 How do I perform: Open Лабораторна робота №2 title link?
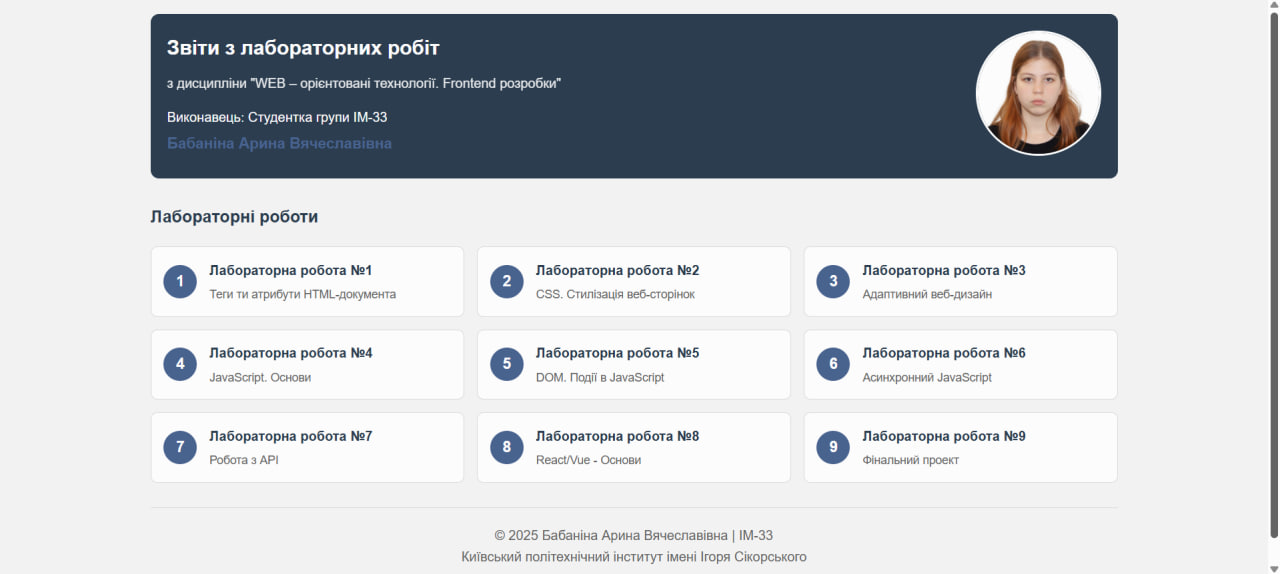617,271
